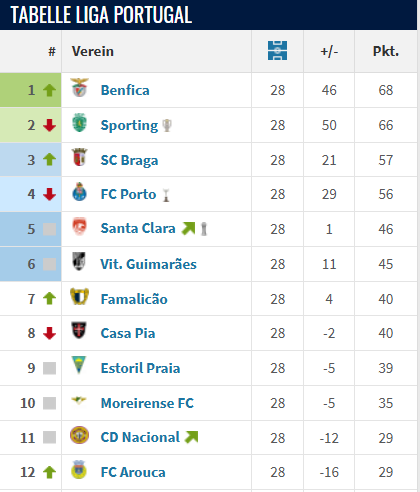The width and height of the screenshot is (420, 492).
Task: Click the Famalicão club crest
Action: pos(79,296)
